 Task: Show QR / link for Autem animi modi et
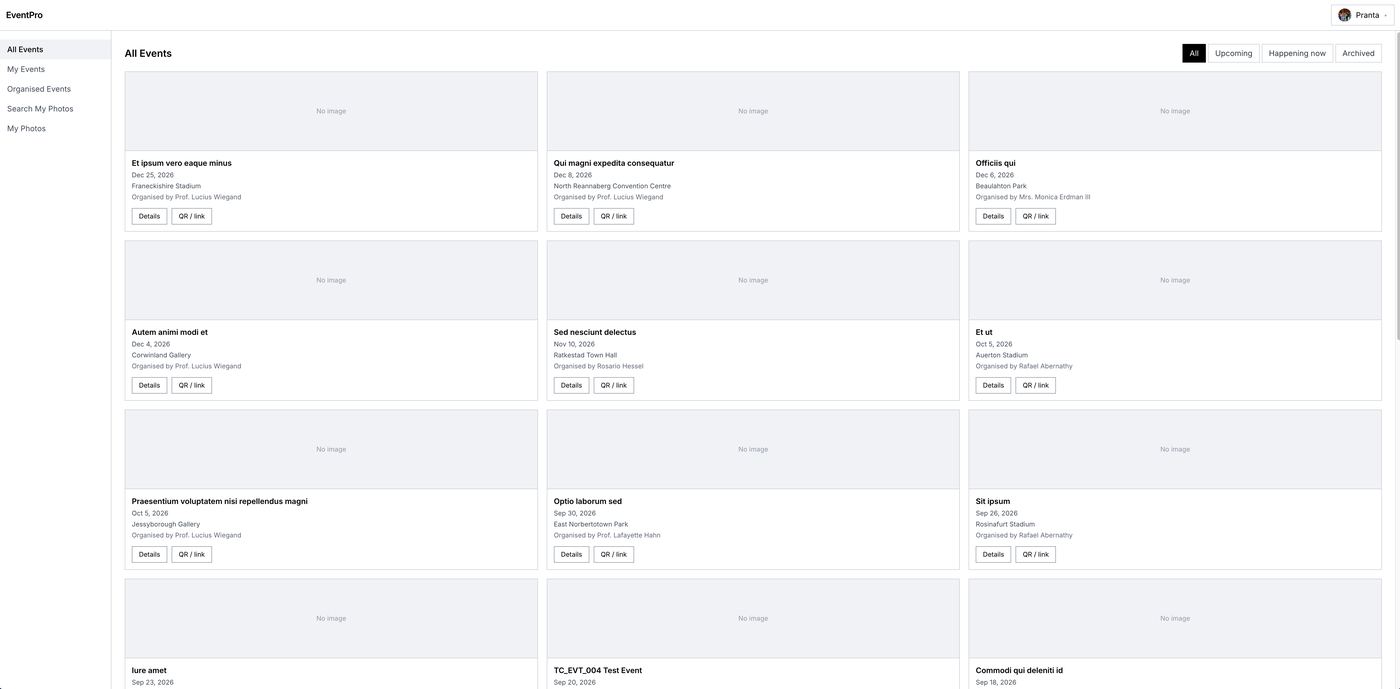point(192,385)
